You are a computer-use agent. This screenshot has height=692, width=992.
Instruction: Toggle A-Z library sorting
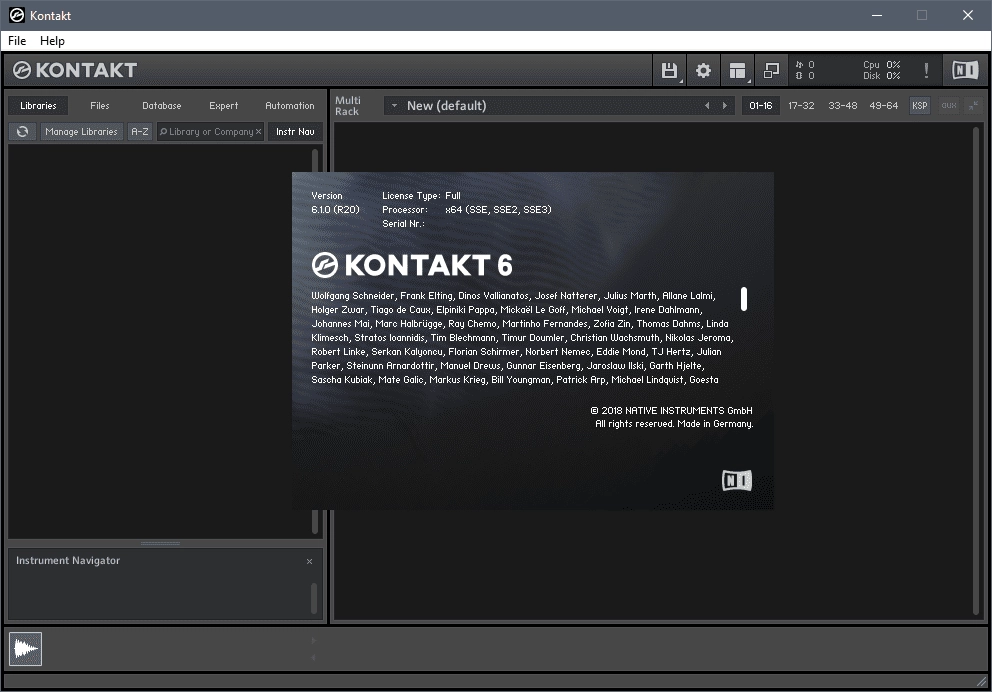tap(140, 132)
